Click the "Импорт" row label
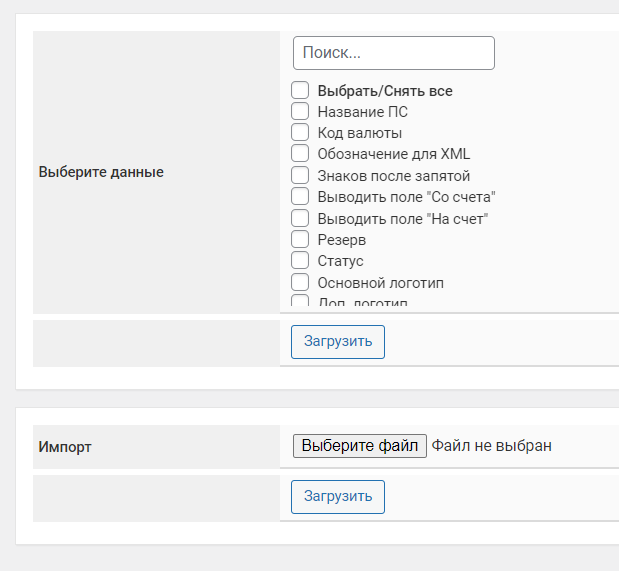 [65, 447]
